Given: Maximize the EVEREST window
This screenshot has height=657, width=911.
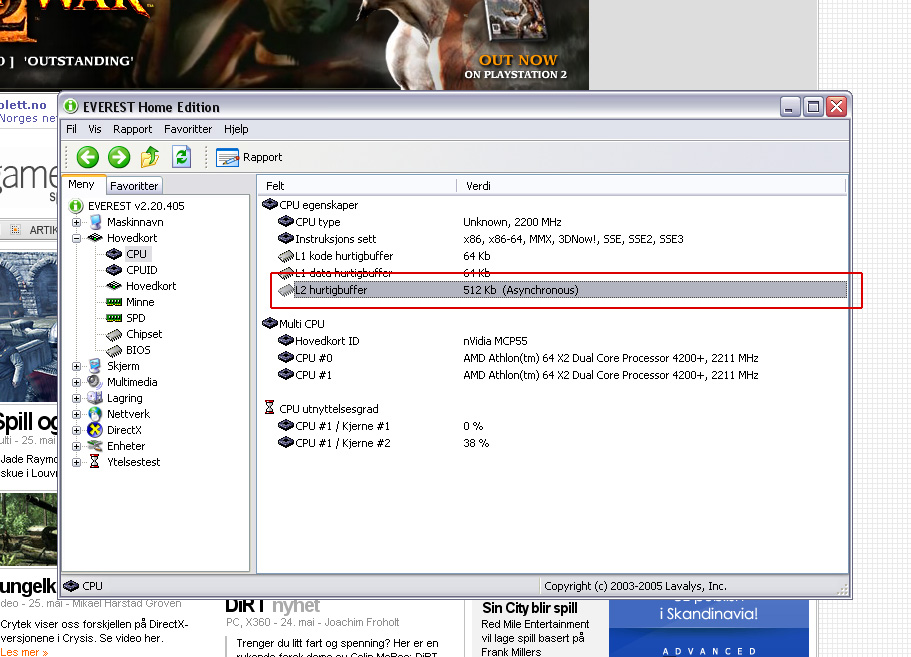Looking at the screenshot, I should (813, 107).
